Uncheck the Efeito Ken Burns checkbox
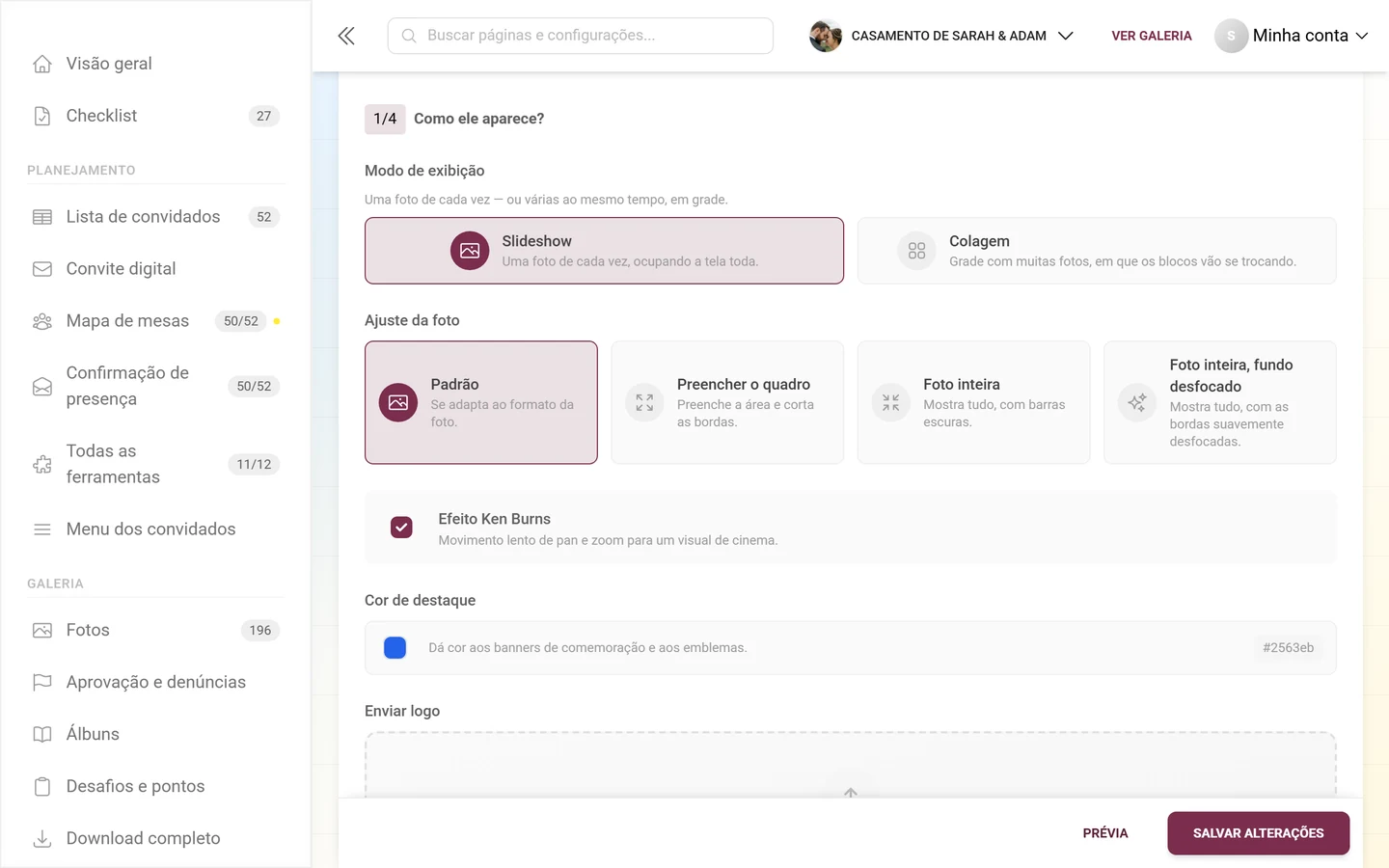The height and width of the screenshot is (868, 1389). pos(401,528)
